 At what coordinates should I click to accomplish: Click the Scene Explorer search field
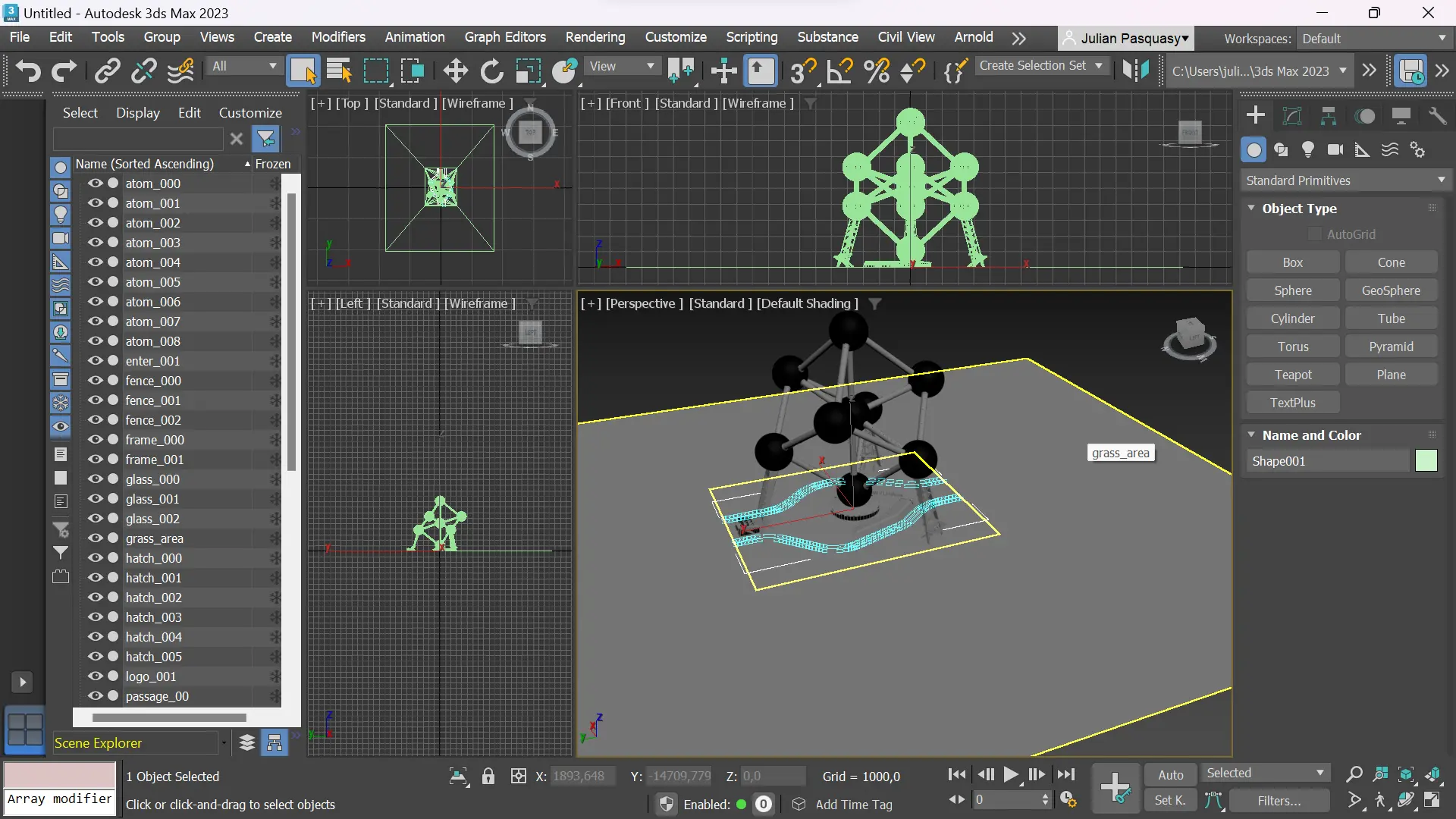pyautogui.click(x=138, y=139)
